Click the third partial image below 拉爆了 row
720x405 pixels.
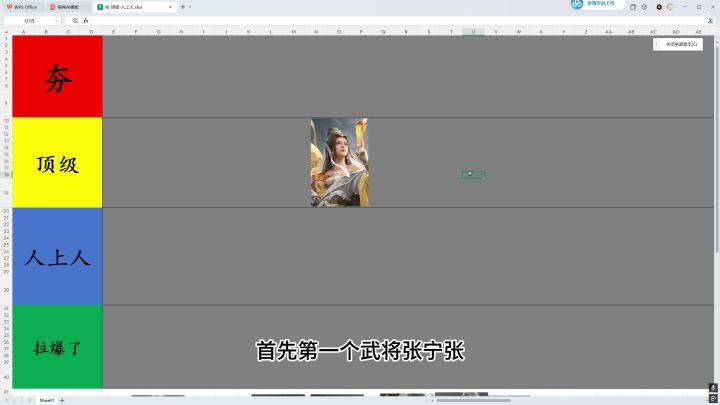337,394
